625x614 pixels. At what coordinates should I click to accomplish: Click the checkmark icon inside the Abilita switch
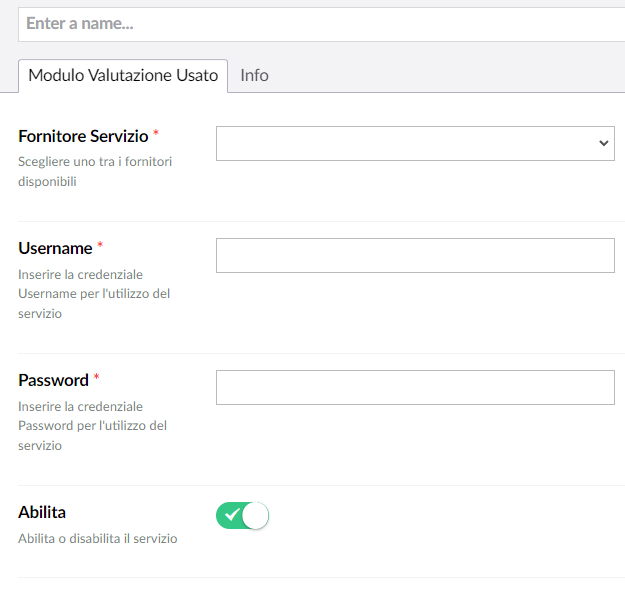coord(232,515)
